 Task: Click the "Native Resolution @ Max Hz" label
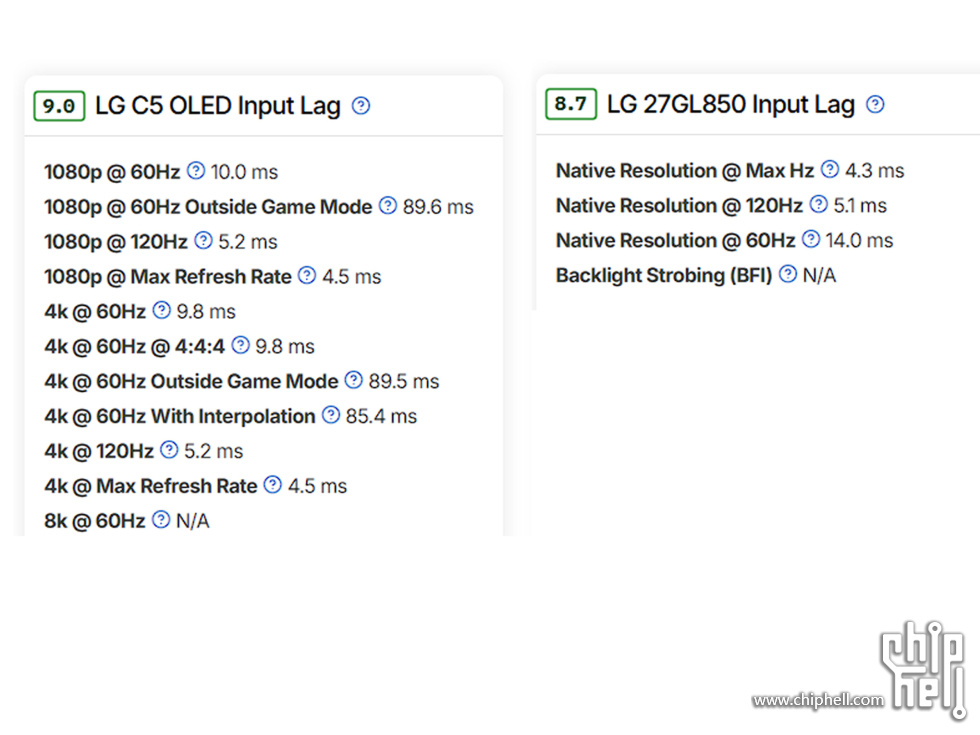click(685, 171)
